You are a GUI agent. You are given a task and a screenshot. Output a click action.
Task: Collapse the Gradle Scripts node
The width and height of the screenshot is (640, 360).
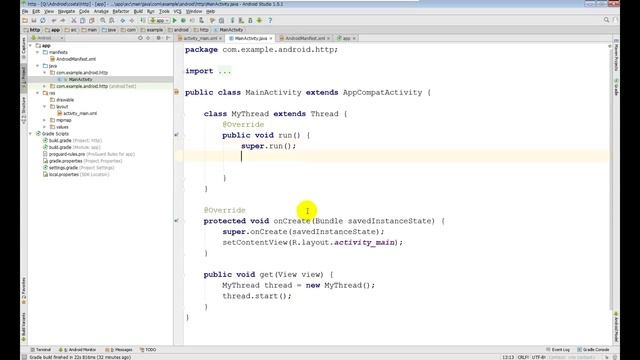31,133
